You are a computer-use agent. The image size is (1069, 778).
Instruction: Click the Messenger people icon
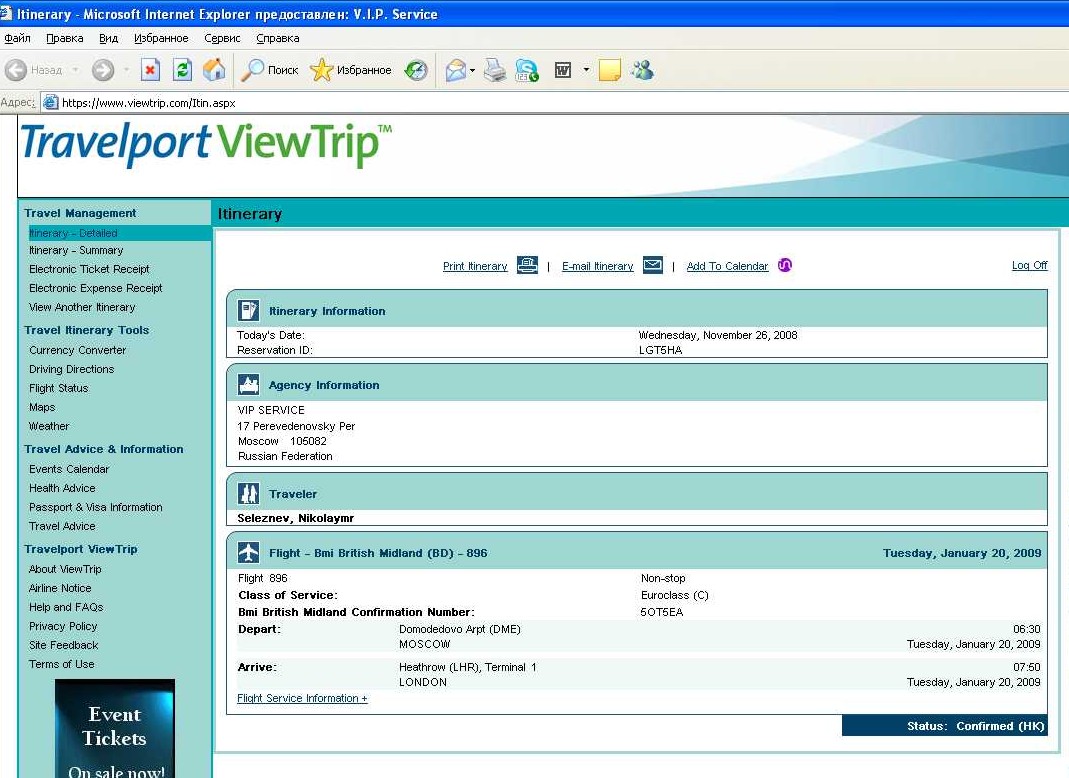coord(642,70)
